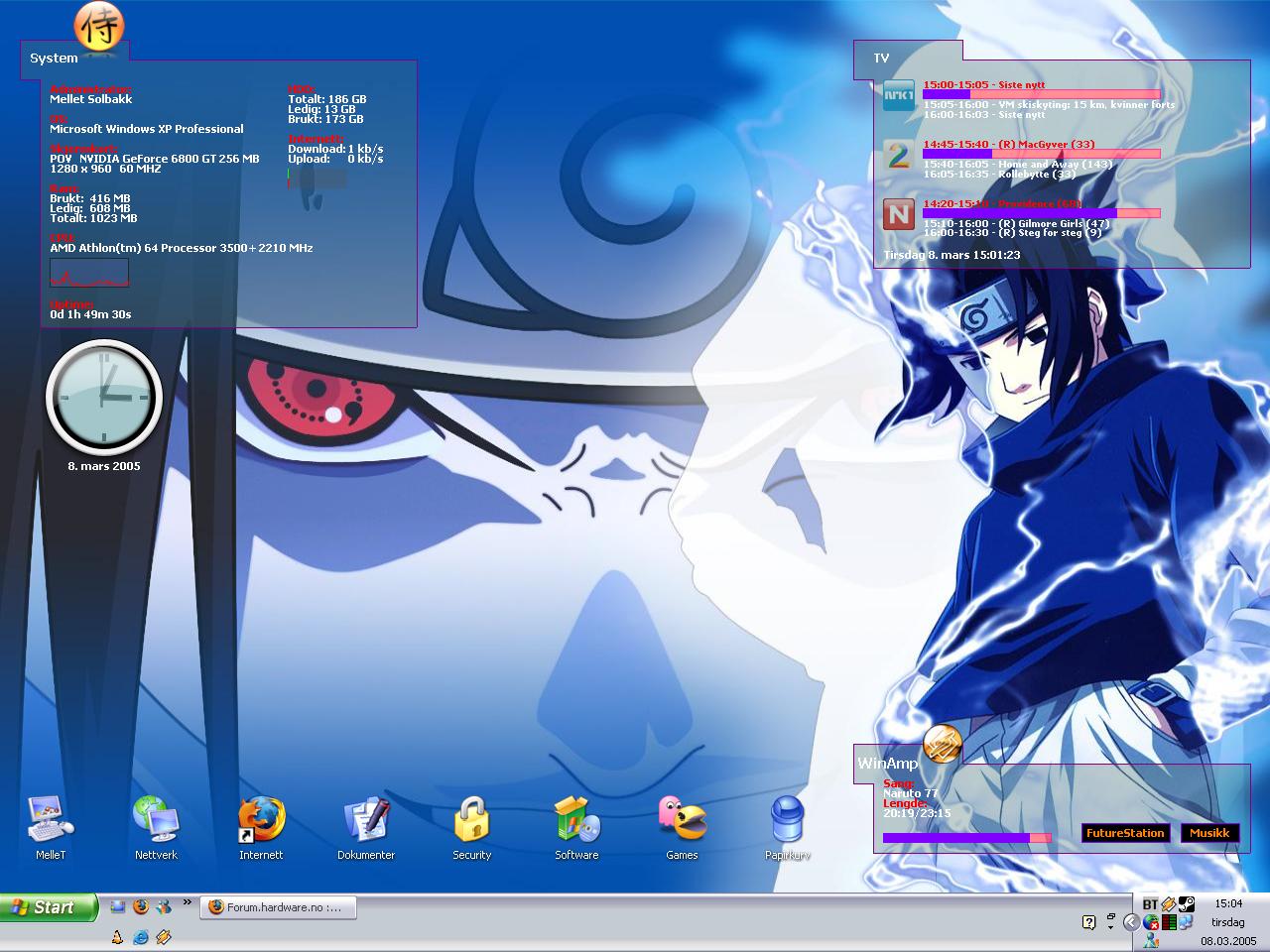1270x952 pixels.
Task: Click '8. mars 2005' date under clock
Action: coord(104,466)
